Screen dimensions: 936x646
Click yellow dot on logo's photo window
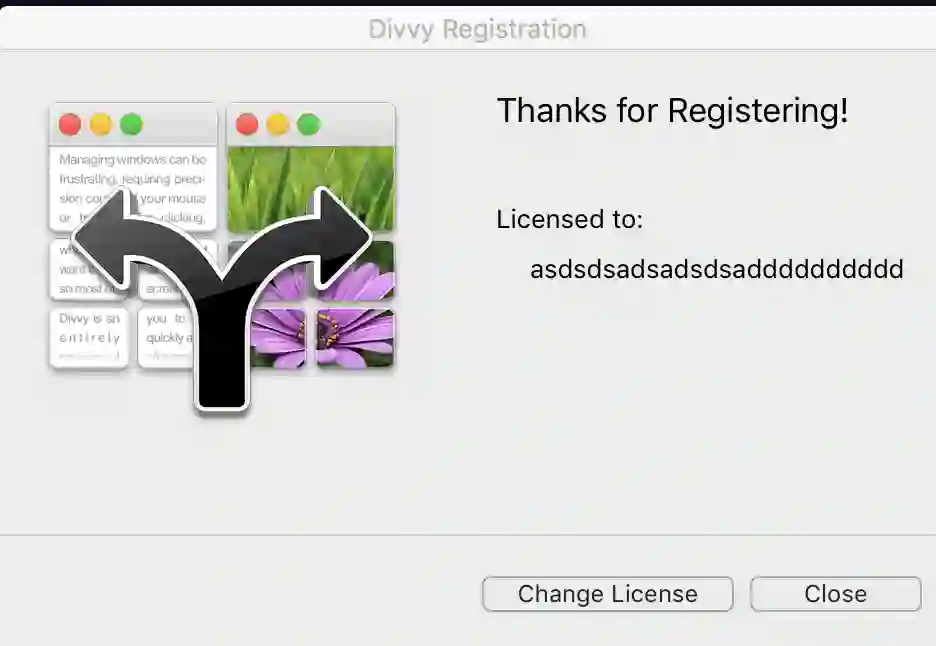[278, 125]
